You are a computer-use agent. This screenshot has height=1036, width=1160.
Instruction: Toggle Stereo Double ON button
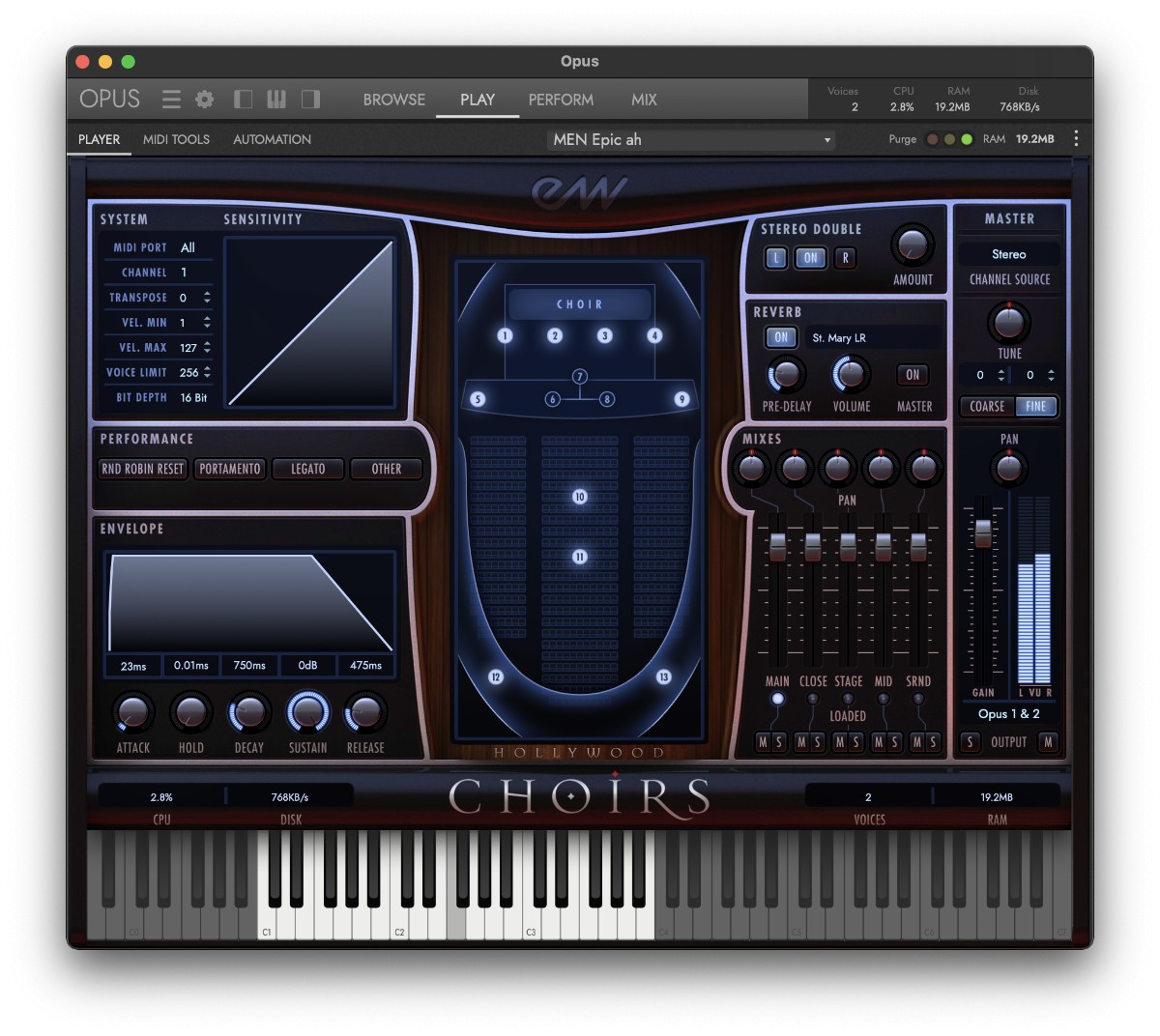(811, 258)
